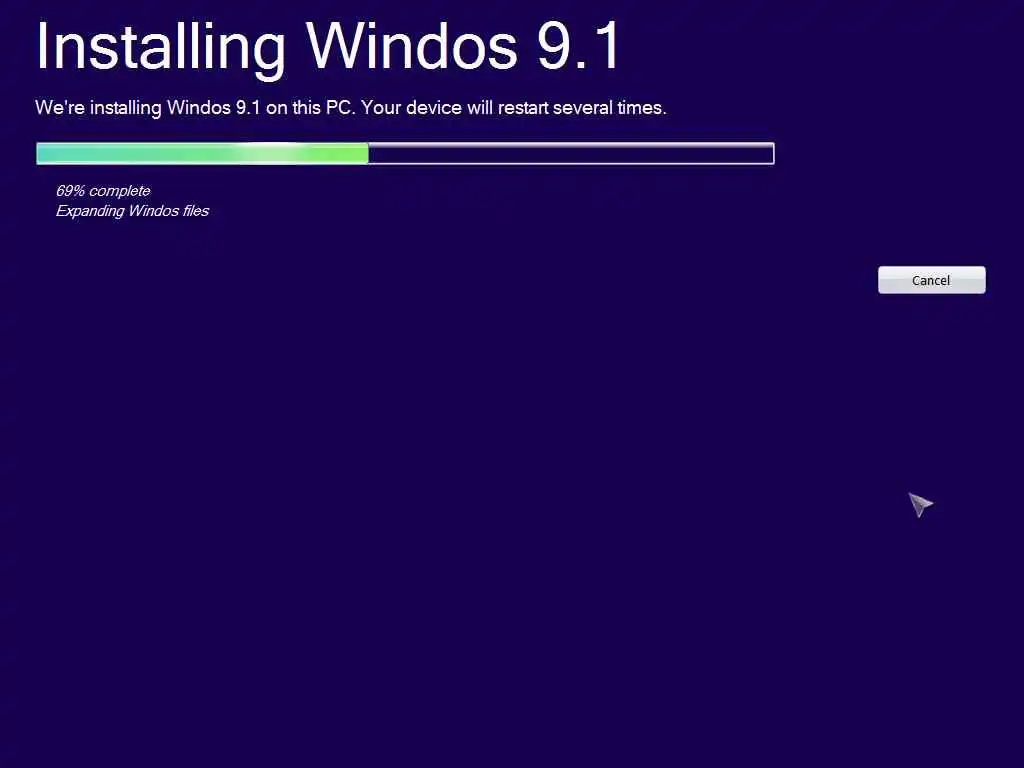
Task: Click "We're installing Windos 9.1 on this PC" sentence
Action: (x=195, y=108)
